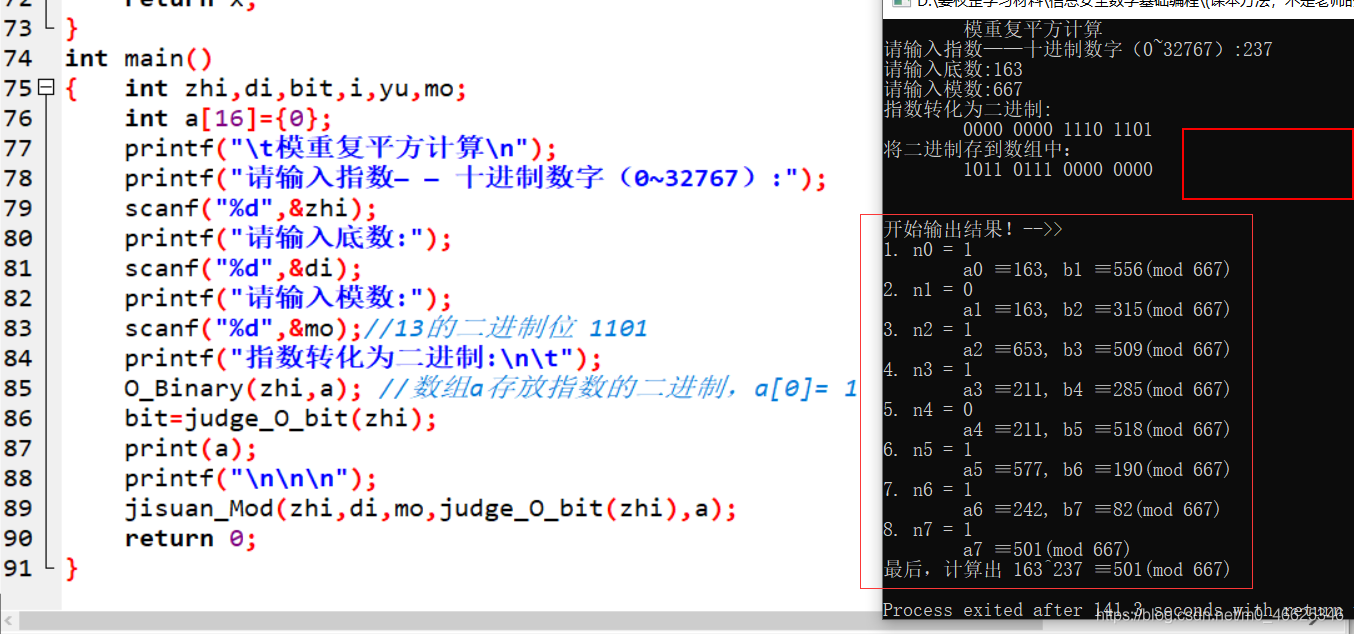This screenshot has height=634, width=1354.
Task: Click the 'printf("\n\n\n");' line
Action: click(x=251, y=478)
